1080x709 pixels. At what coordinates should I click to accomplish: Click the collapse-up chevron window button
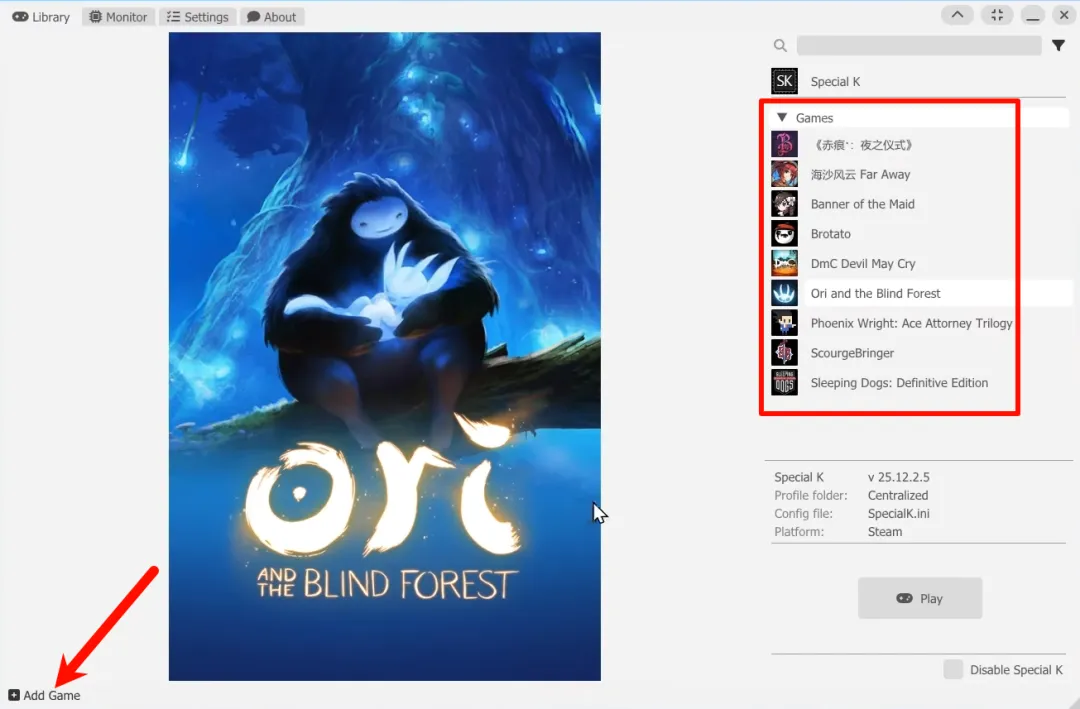coord(957,15)
